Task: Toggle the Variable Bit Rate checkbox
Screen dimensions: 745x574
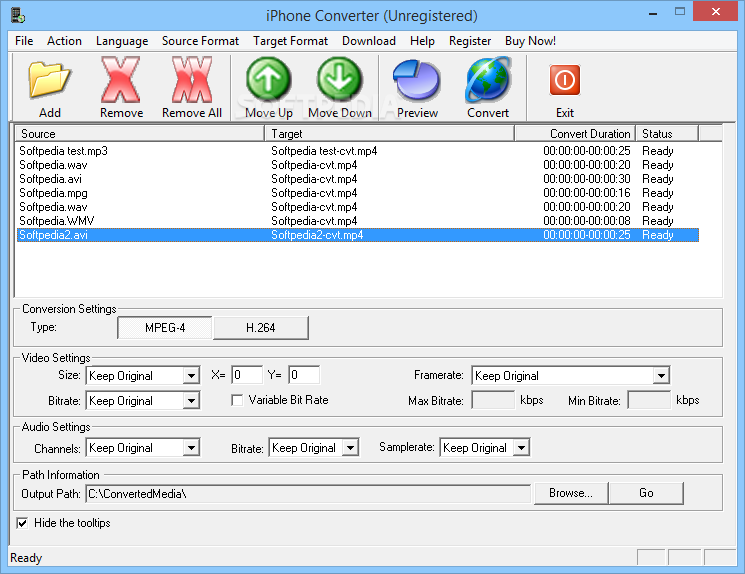Action: (x=237, y=400)
